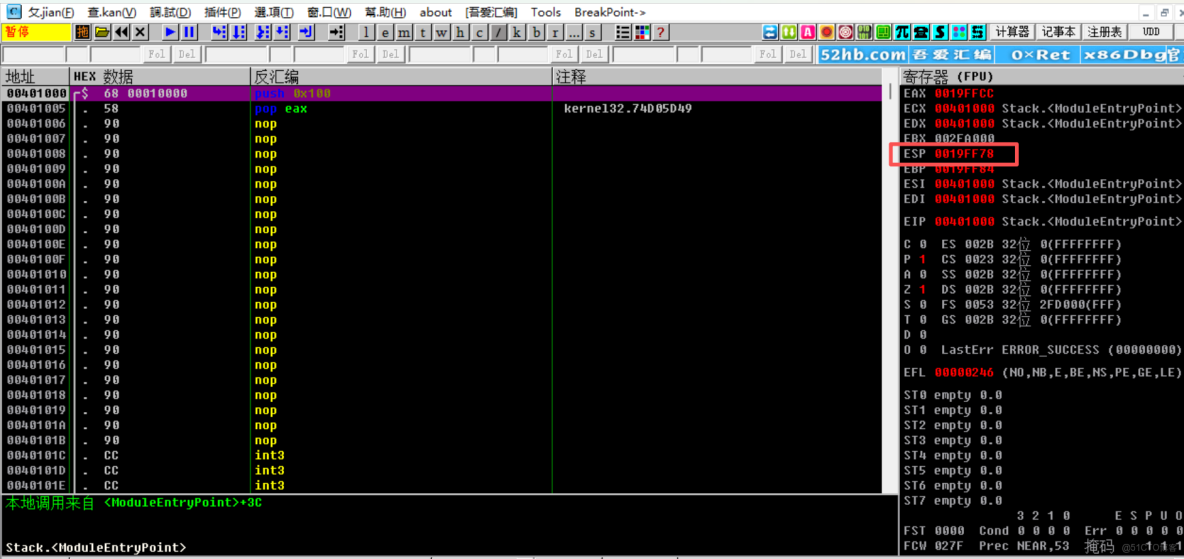The width and height of the screenshot is (1184, 559).
Task: Open Patches window with the / button
Action: [x=498, y=32]
